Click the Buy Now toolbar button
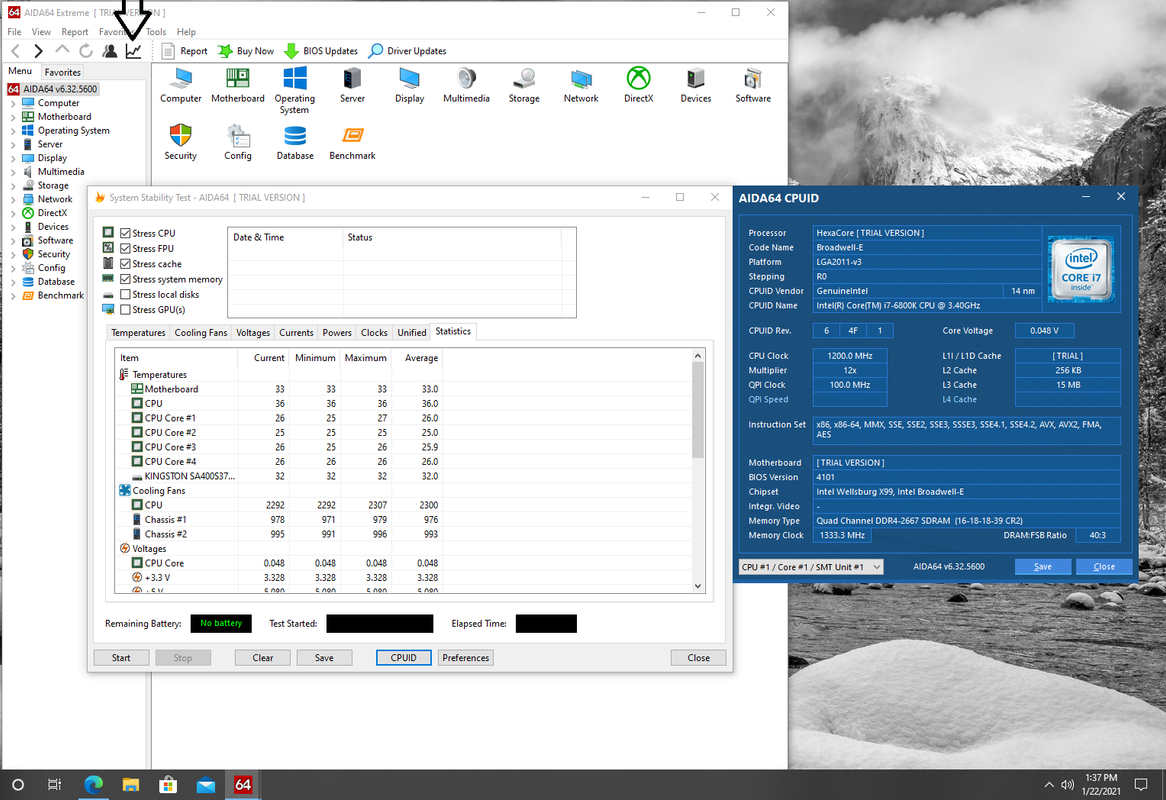Viewport: 1166px width, 800px height. pyautogui.click(x=245, y=51)
